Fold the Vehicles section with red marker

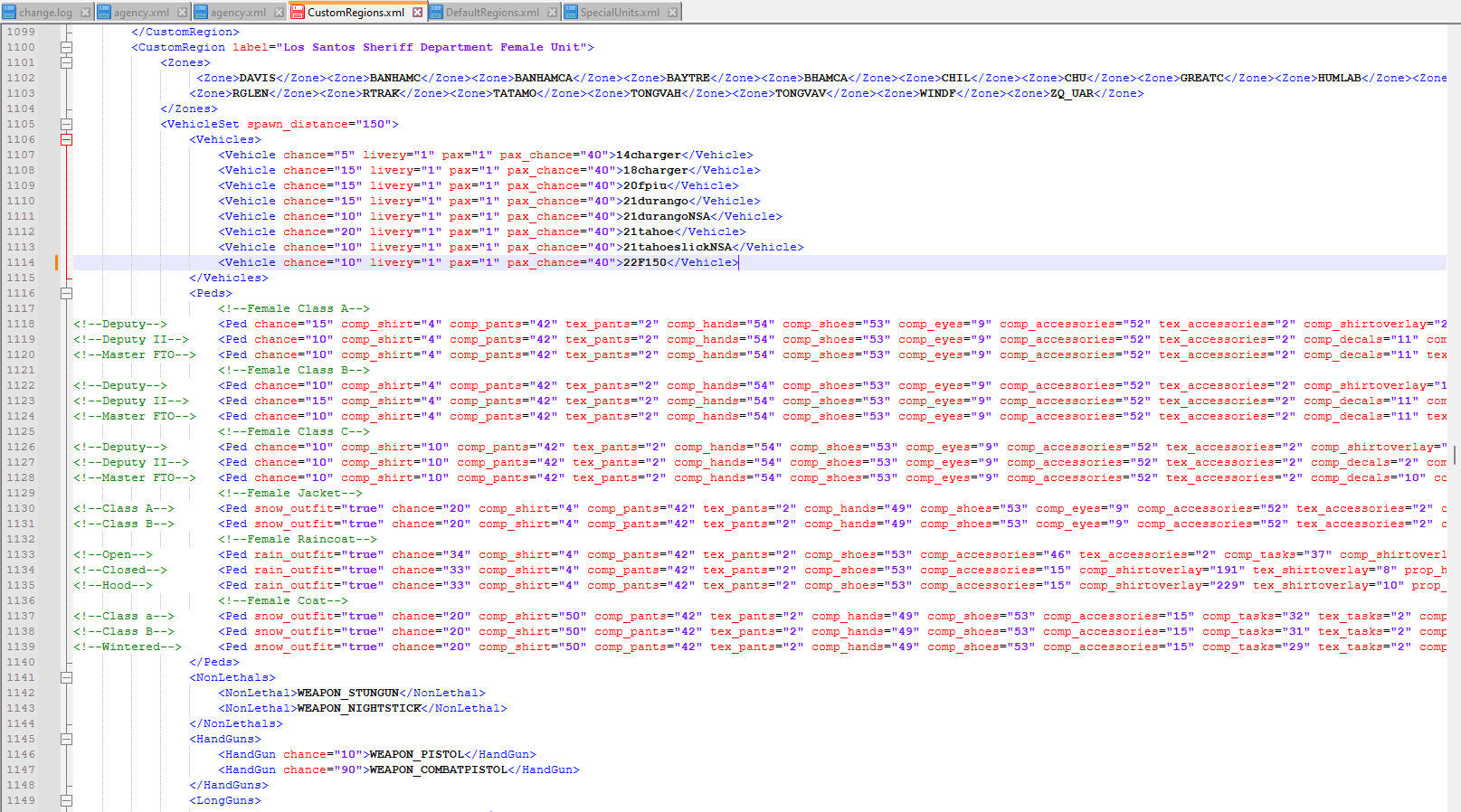click(x=66, y=139)
